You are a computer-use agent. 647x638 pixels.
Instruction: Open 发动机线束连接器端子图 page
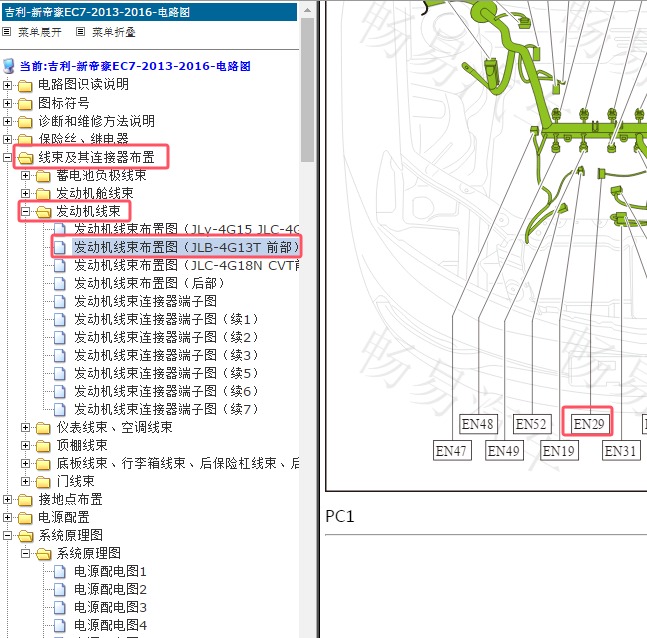coord(146,301)
